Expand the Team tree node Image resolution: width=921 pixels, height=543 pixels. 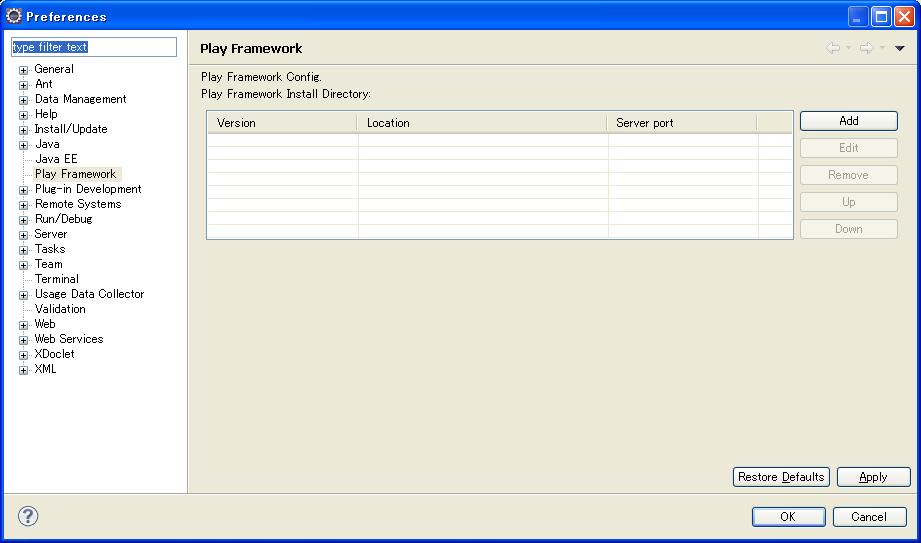[x=23, y=266]
